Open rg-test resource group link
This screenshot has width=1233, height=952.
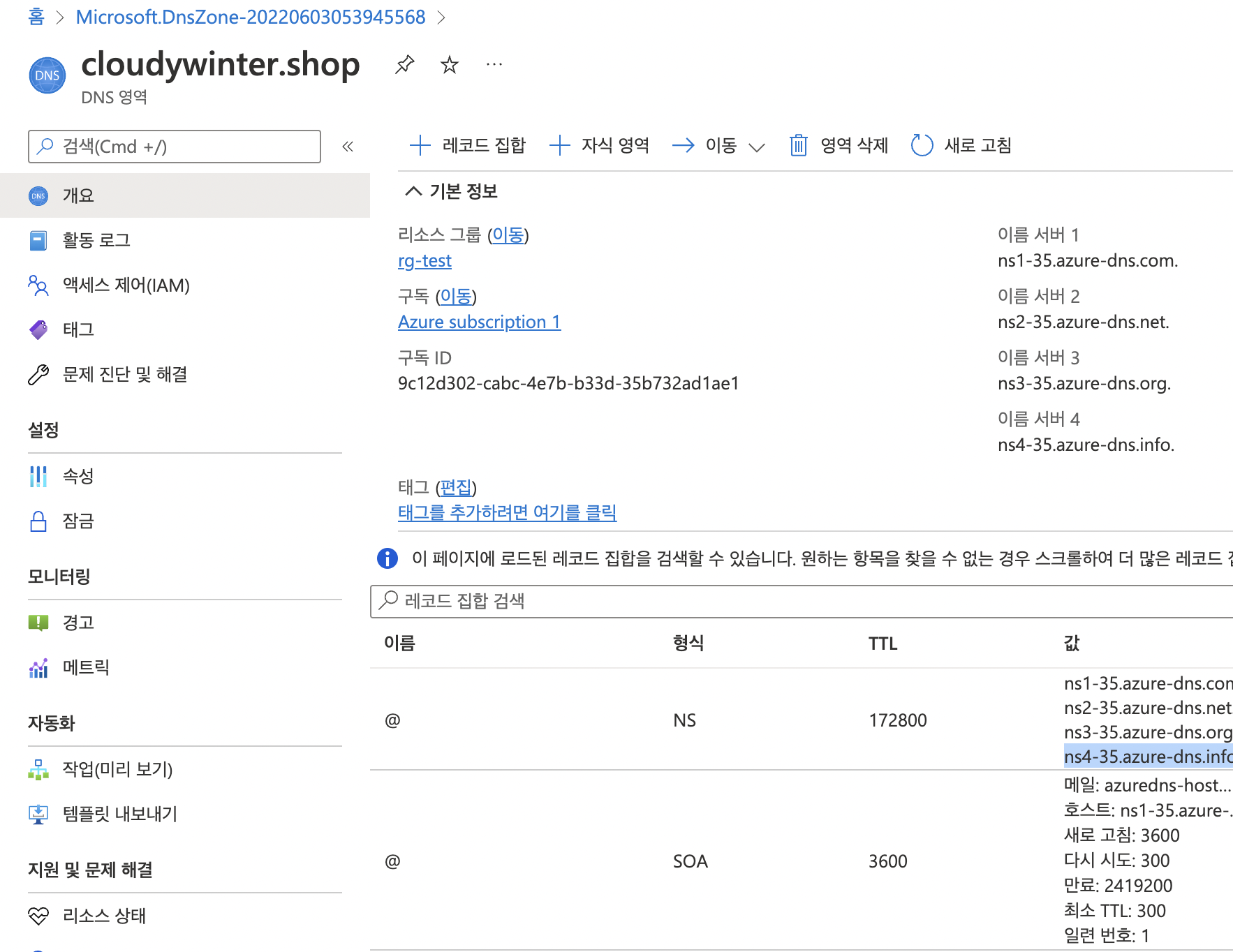click(x=424, y=261)
